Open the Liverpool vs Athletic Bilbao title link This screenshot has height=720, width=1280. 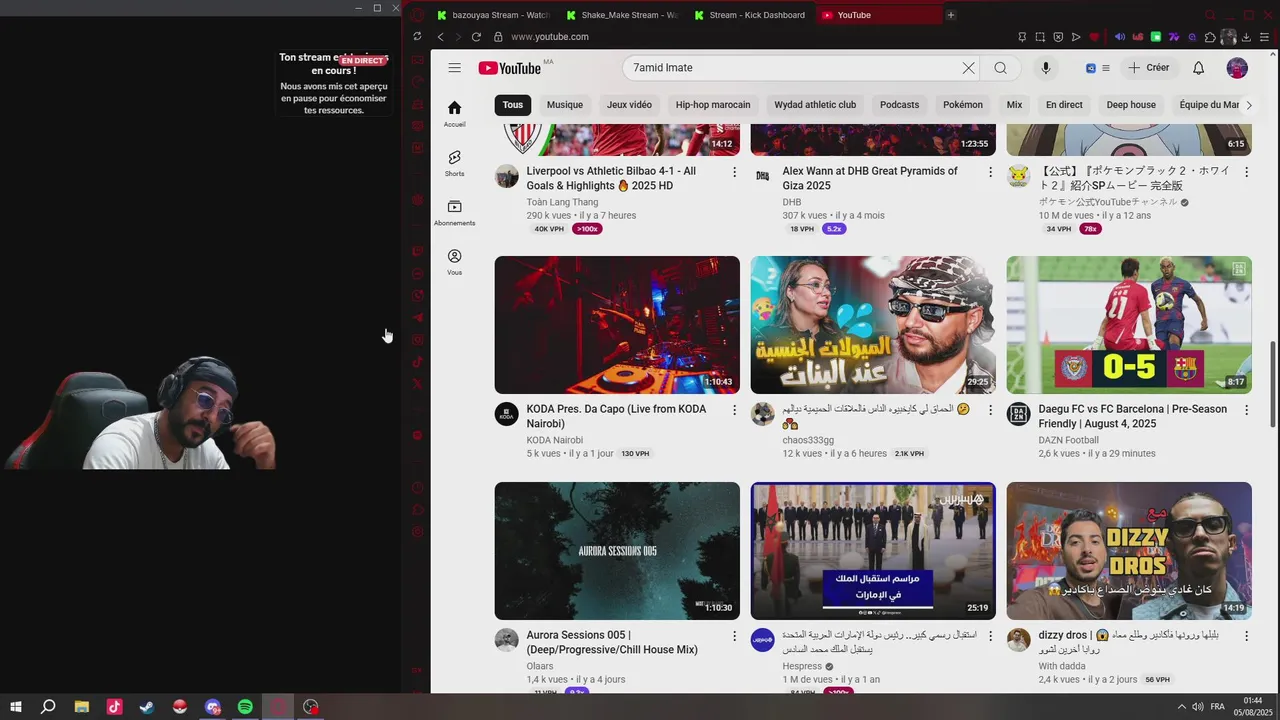click(x=611, y=178)
